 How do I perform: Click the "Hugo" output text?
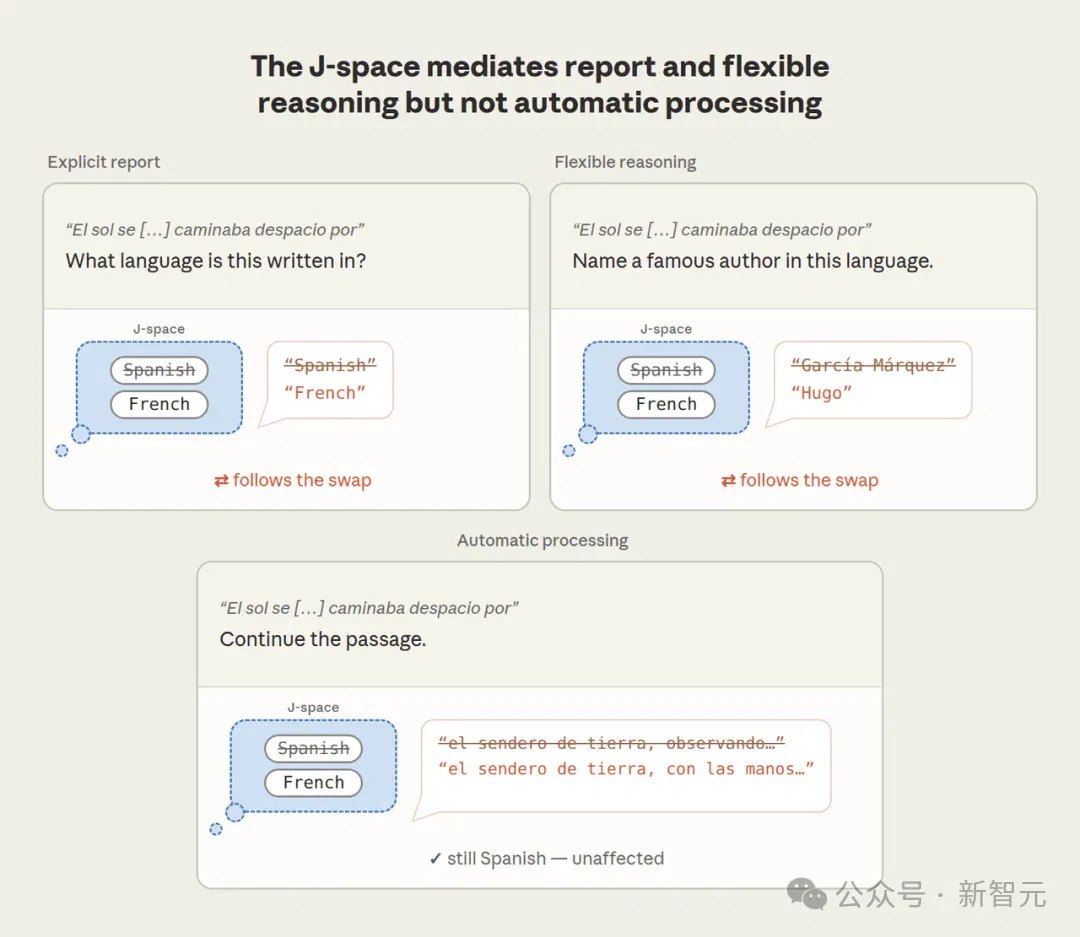822,393
